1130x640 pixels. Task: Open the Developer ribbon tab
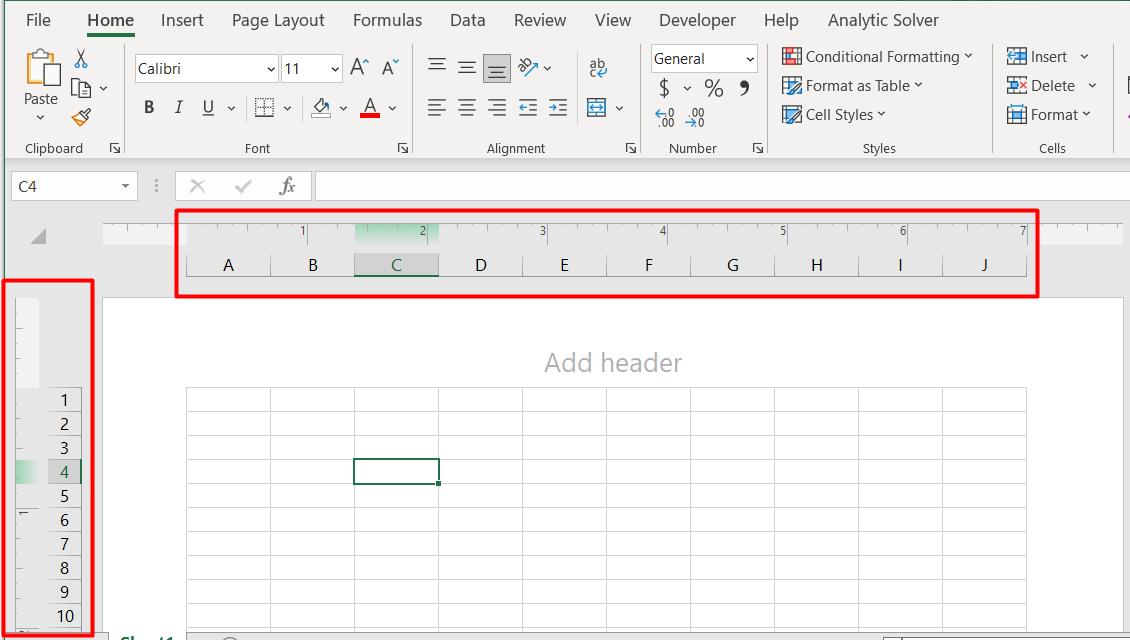[x=697, y=19]
